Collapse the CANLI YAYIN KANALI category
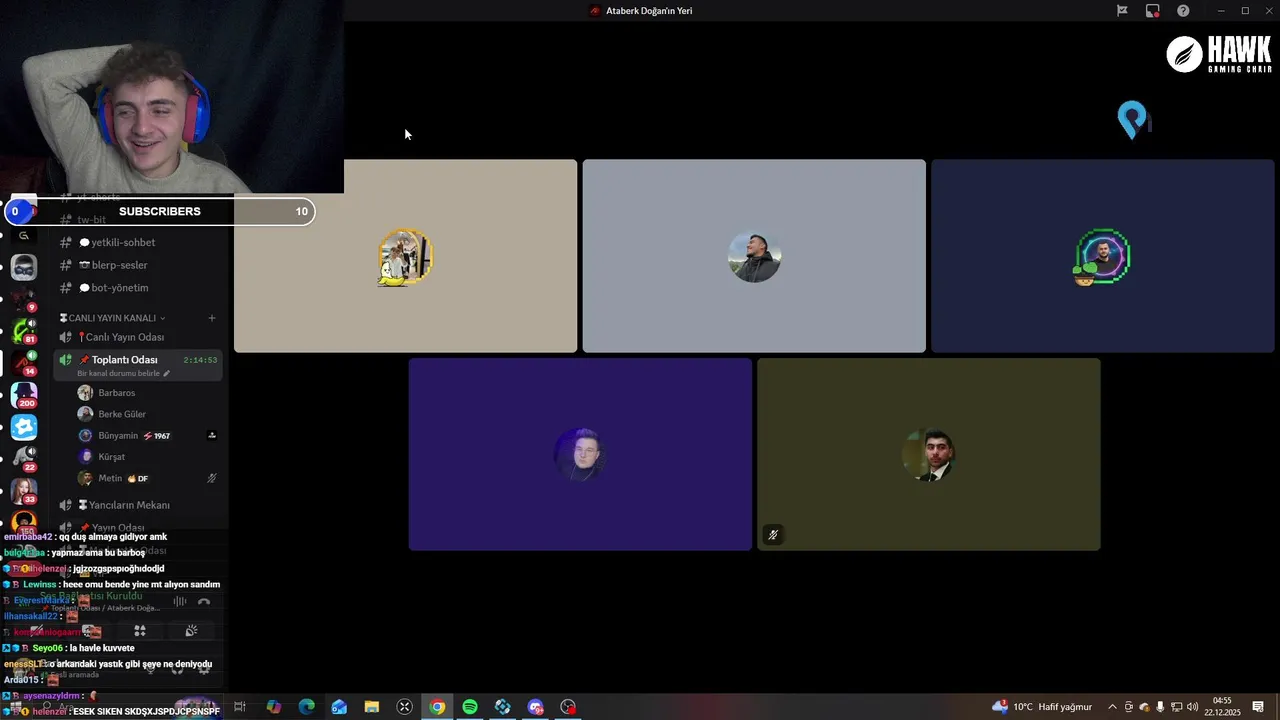The width and height of the screenshot is (1280, 720). click(x=113, y=318)
